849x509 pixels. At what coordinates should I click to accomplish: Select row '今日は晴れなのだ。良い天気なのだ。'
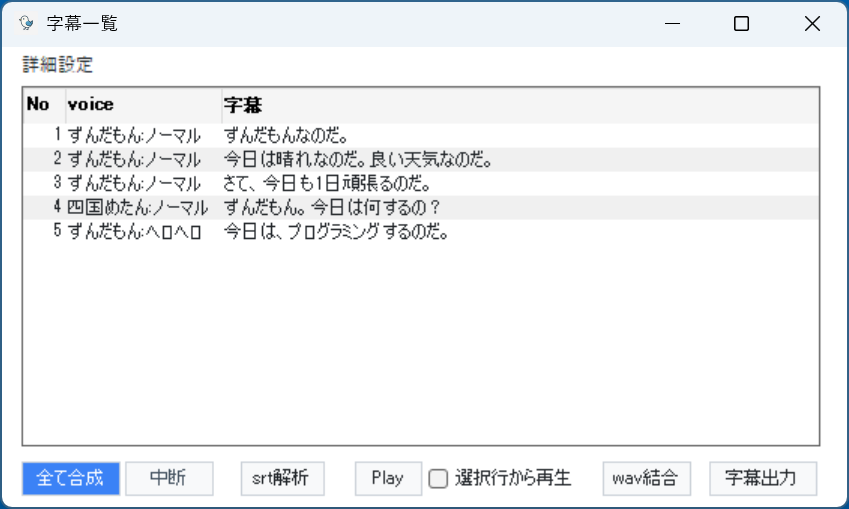421,159
